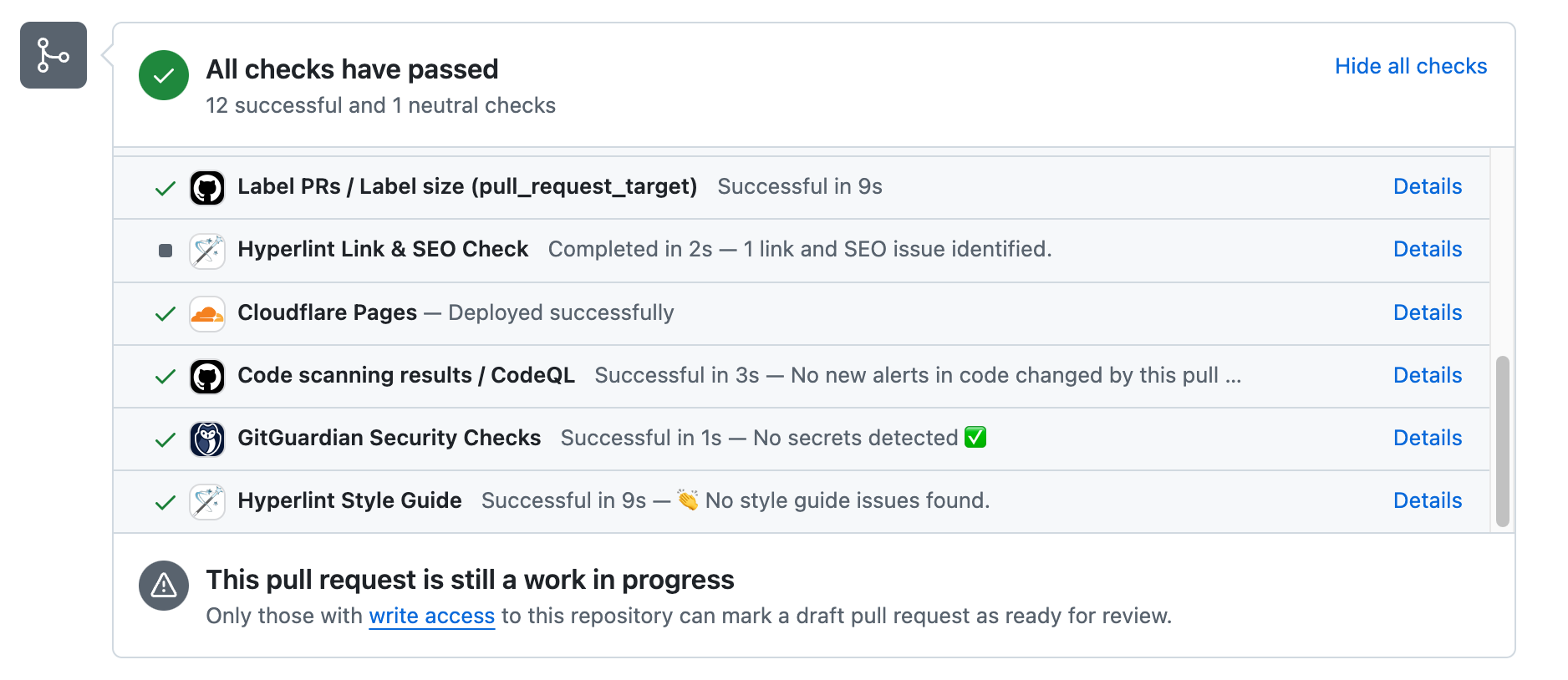The image size is (1568, 680).
Task: Collapse list with Hide all checks
Action: tap(1410, 66)
